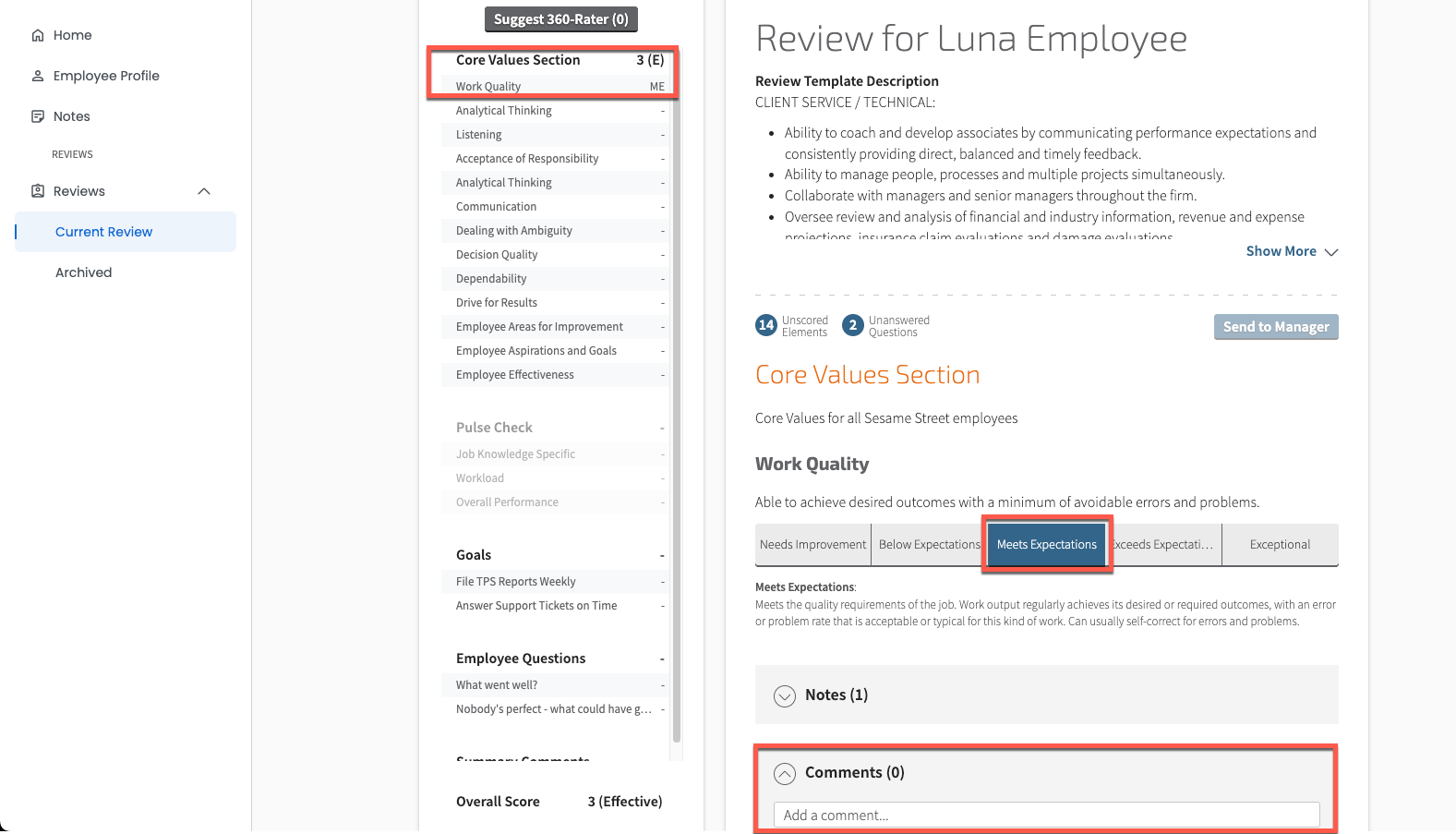Open Employee Profile page

click(106, 76)
